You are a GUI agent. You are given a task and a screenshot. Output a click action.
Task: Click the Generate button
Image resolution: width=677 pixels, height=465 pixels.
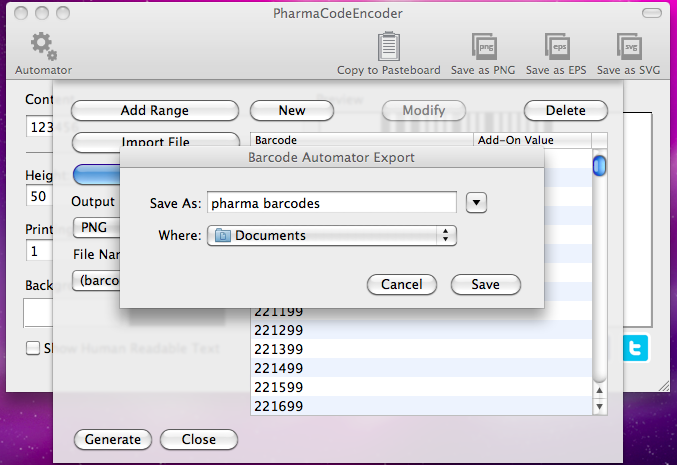pos(112,439)
